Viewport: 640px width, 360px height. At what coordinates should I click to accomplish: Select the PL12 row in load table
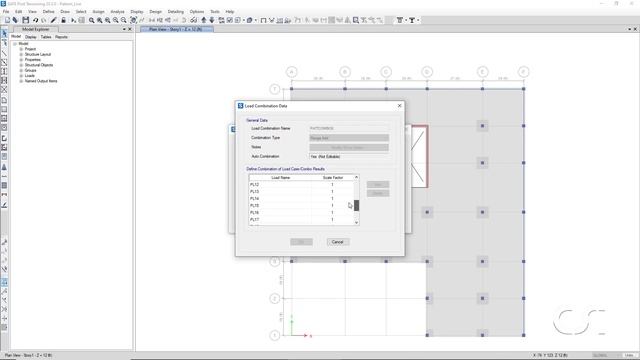[301, 184]
